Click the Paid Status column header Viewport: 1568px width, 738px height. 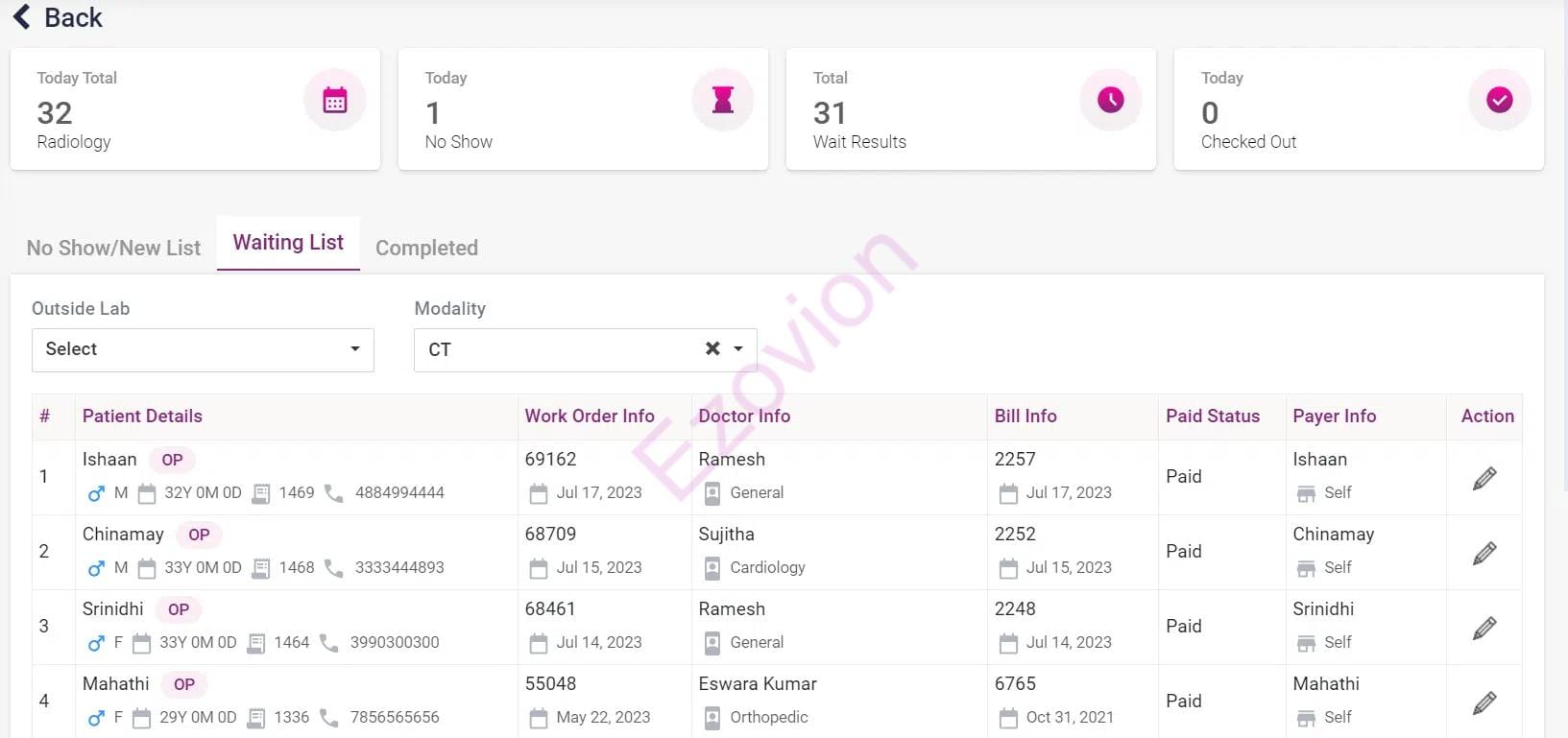[x=1213, y=417]
